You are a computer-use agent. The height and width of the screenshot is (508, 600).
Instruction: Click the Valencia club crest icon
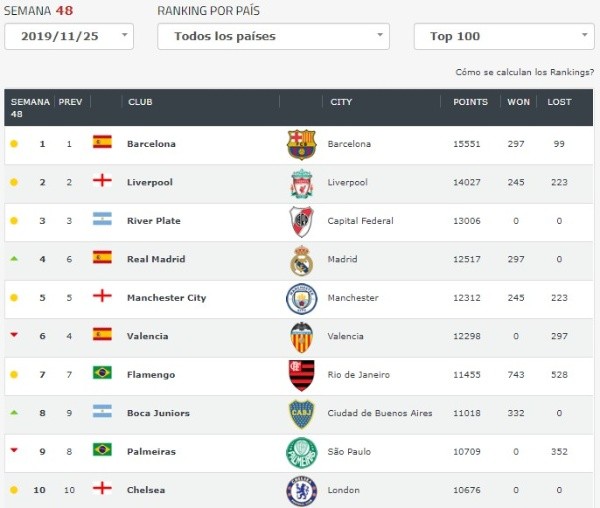[301, 337]
